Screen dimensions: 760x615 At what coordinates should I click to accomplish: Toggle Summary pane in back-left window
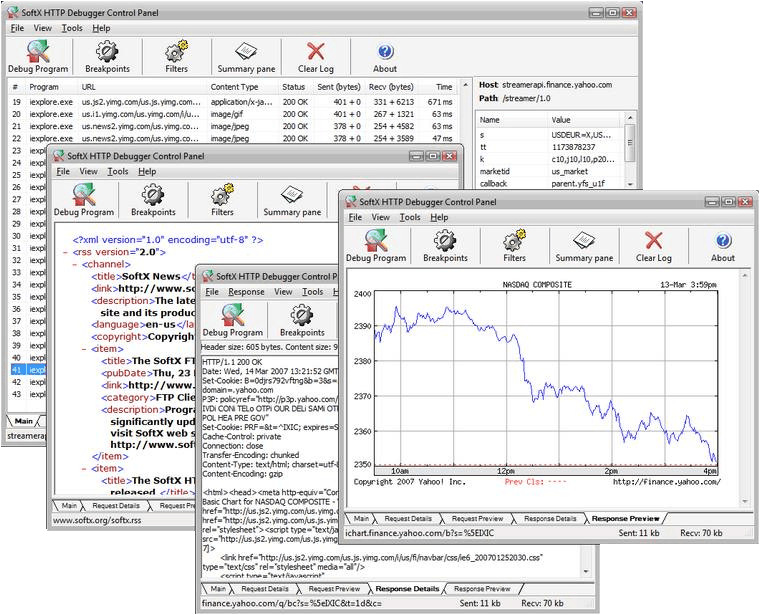[x=246, y=57]
